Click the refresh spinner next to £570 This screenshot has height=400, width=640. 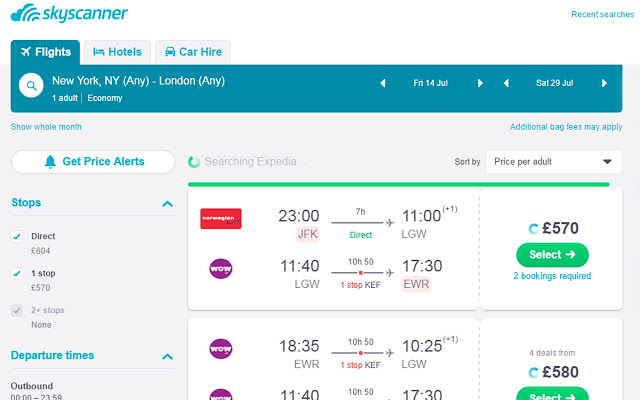pyautogui.click(x=533, y=229)
